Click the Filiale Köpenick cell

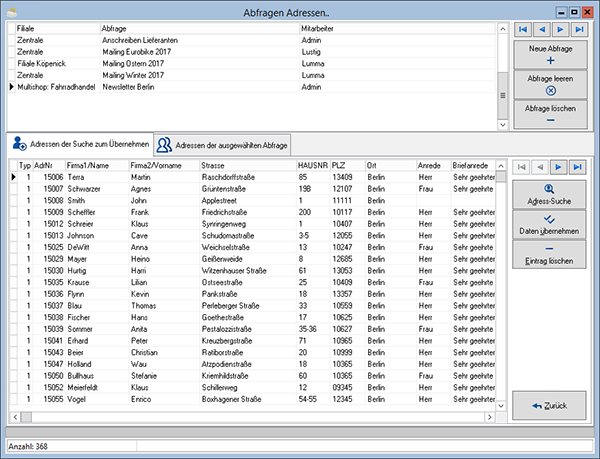click(57, 63)
